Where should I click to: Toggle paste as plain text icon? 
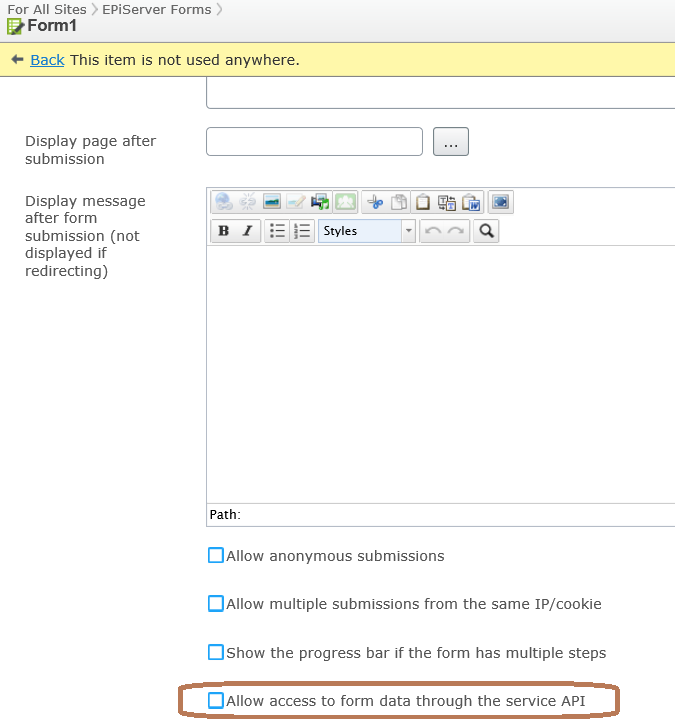pyautogui.click(x=446, y=202)
